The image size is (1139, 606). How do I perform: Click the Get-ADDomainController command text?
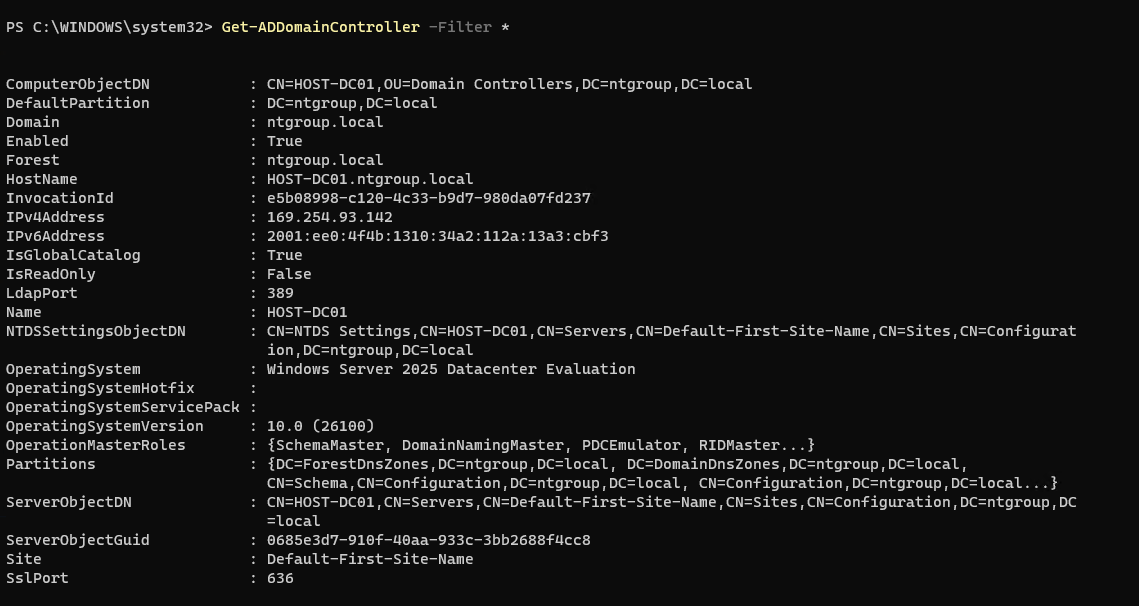point(320,27)
